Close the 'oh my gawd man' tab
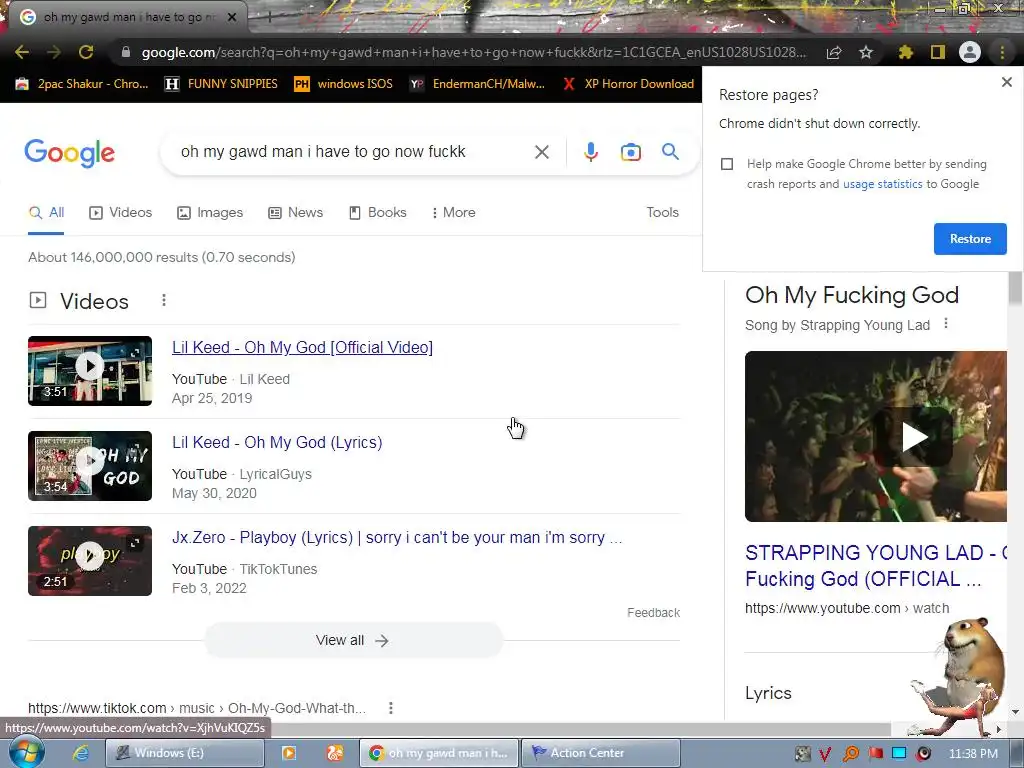This screenshot has height=768, width=1024. (232, 17)
